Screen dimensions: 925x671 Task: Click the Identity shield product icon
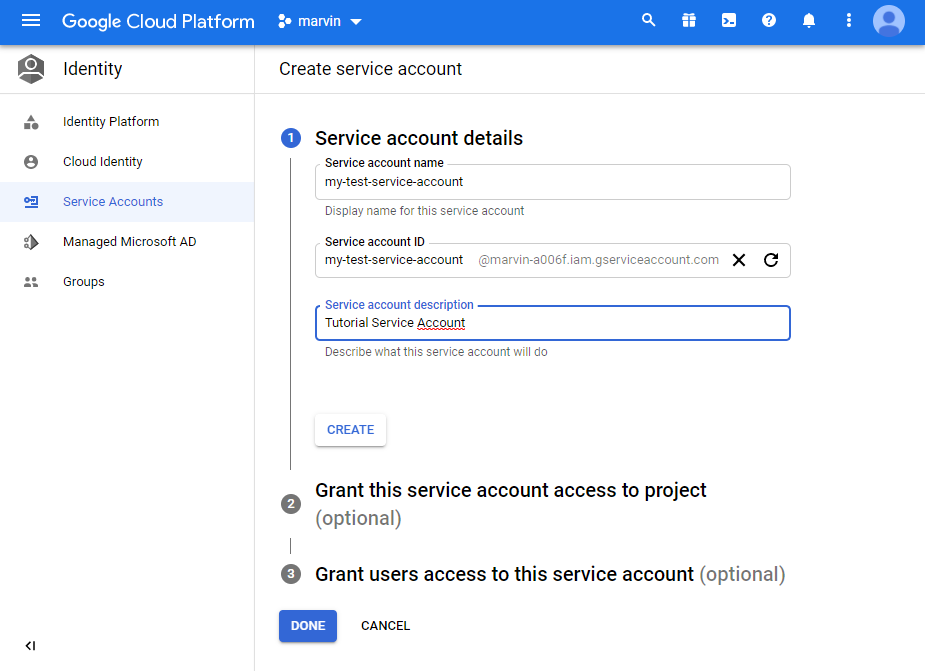31,69
